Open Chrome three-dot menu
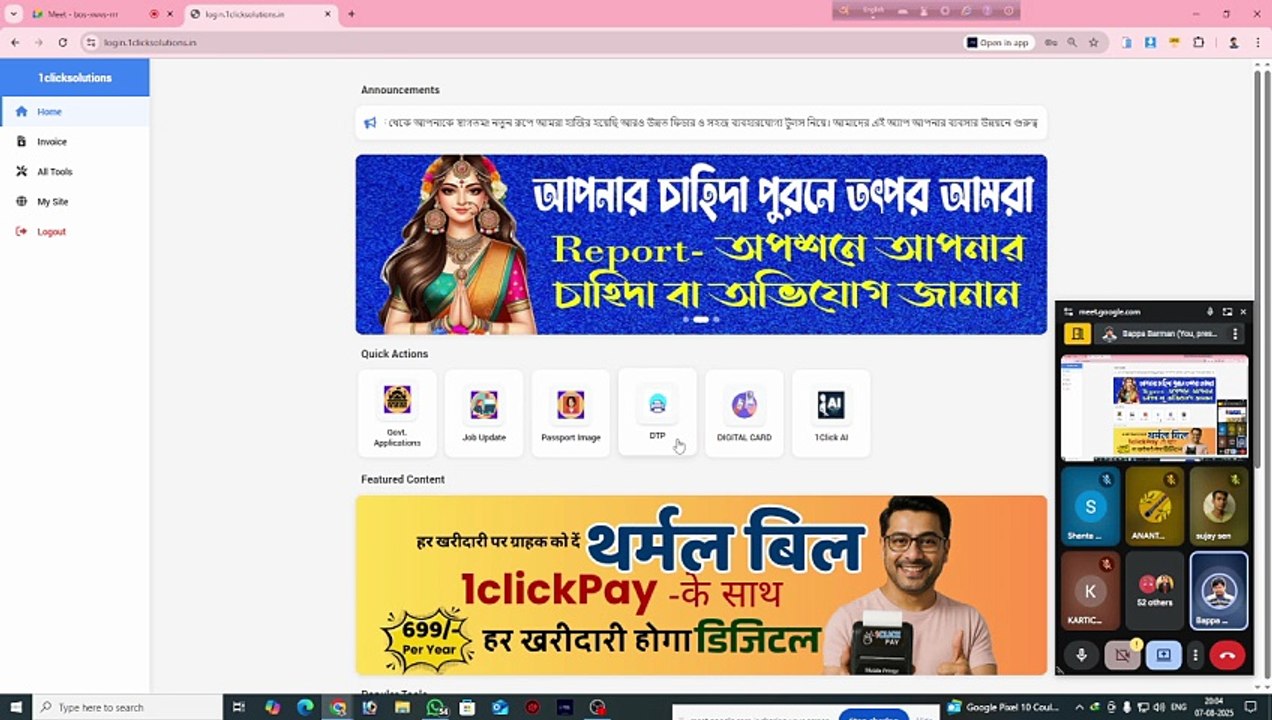Image resolution: width=1272 pixels, height=720 pixels. (1257, 43)
